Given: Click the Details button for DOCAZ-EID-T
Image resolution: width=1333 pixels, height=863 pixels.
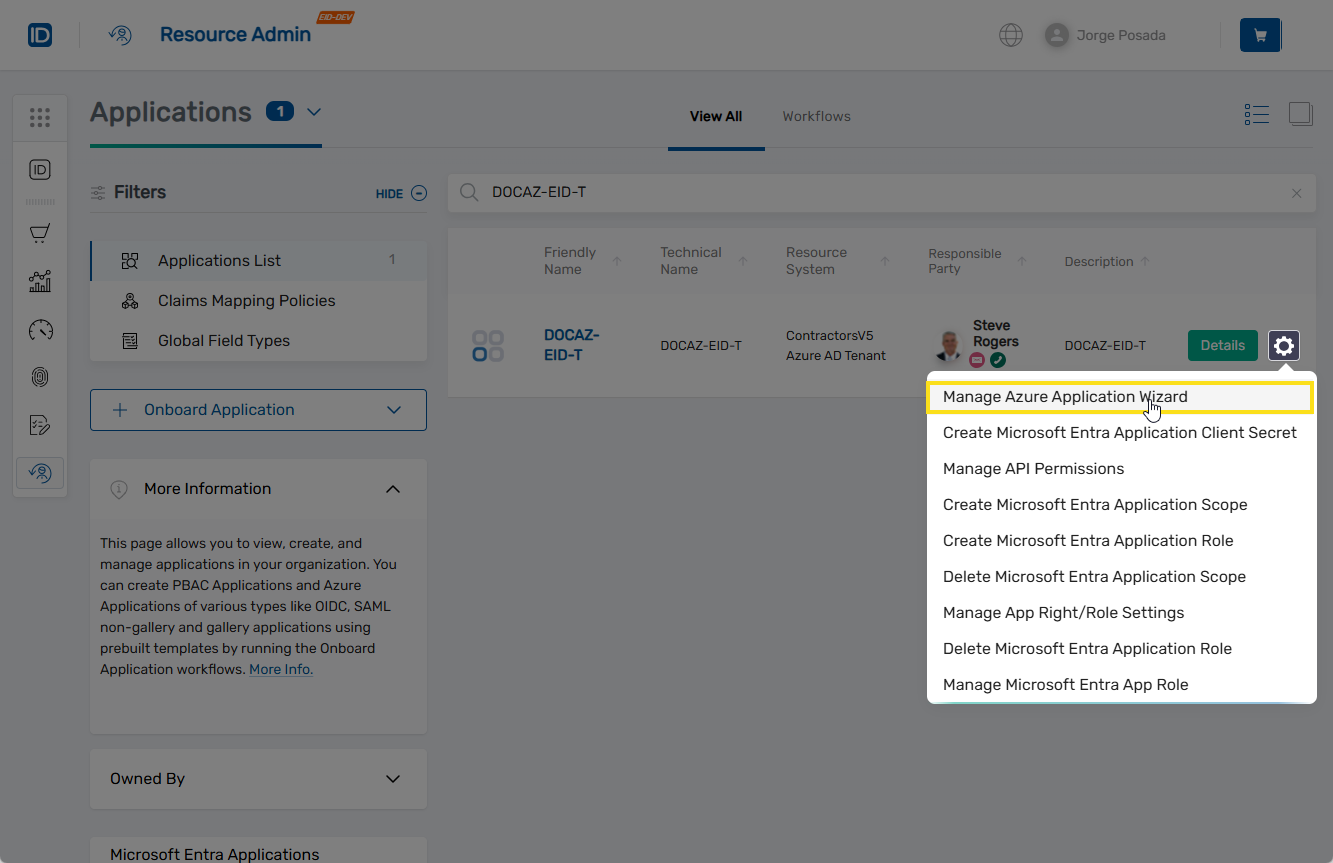Looking at the screenshot, I should [1222, 345].
